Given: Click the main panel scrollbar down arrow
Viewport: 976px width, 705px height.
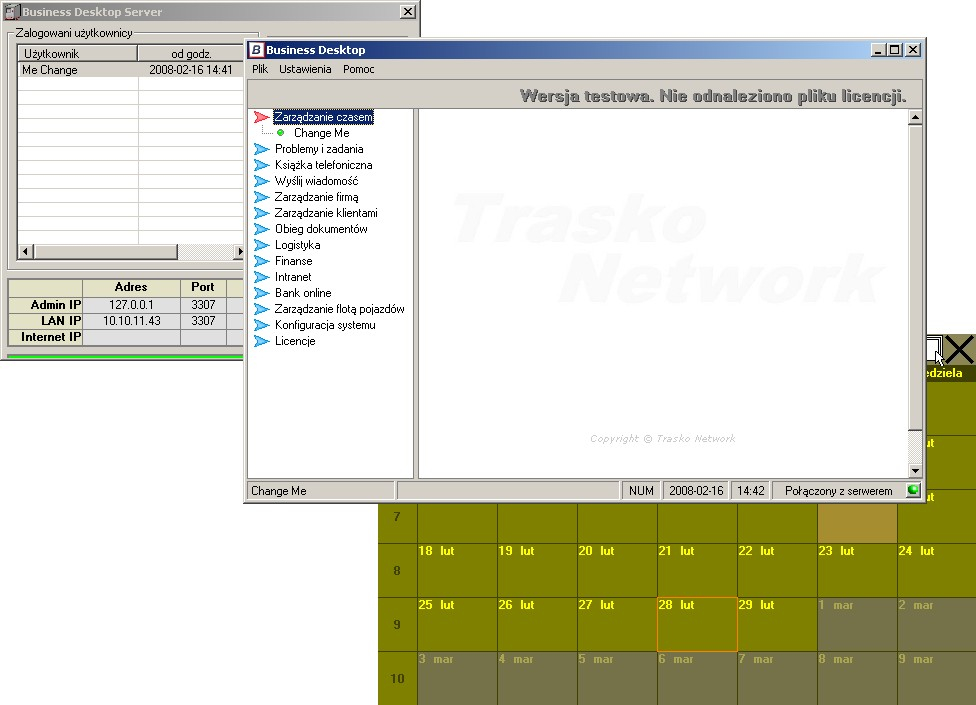Looking at the screenshot, I should pos(915,471).
